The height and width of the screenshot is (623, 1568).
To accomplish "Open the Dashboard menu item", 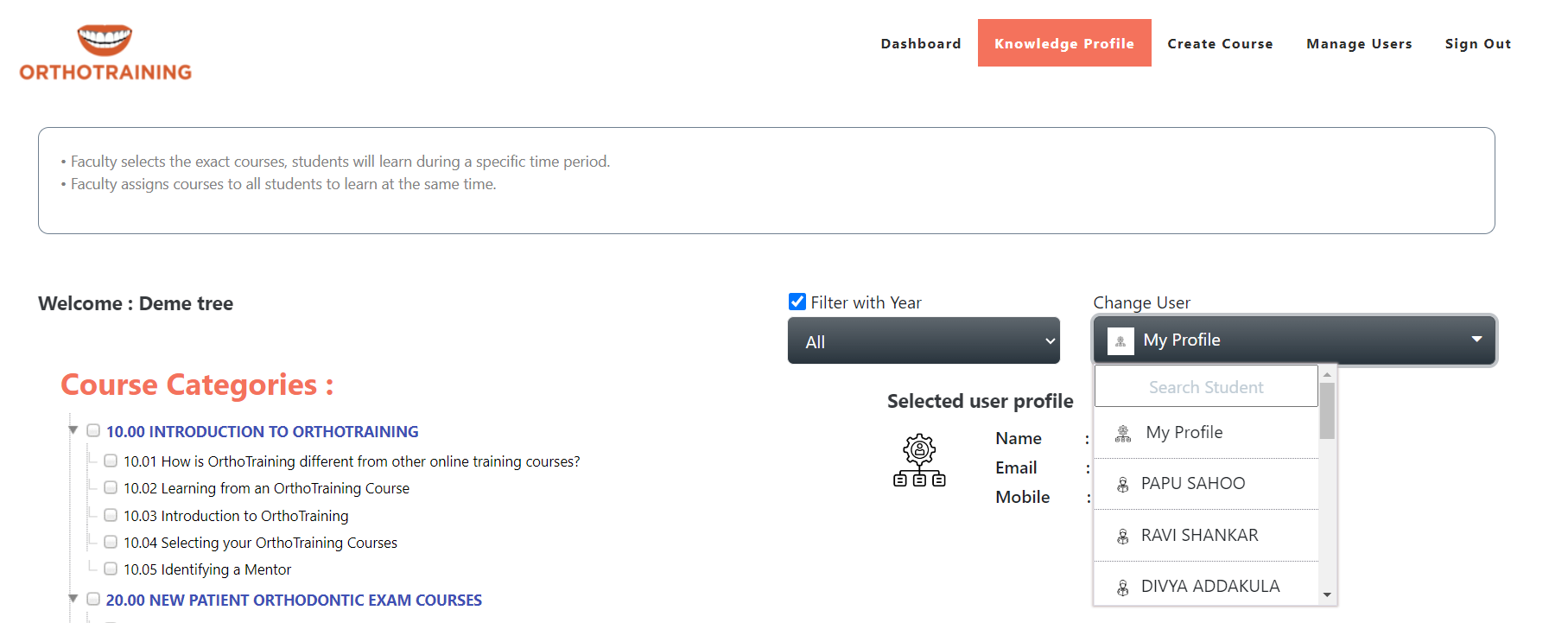I will pos(921,43).
